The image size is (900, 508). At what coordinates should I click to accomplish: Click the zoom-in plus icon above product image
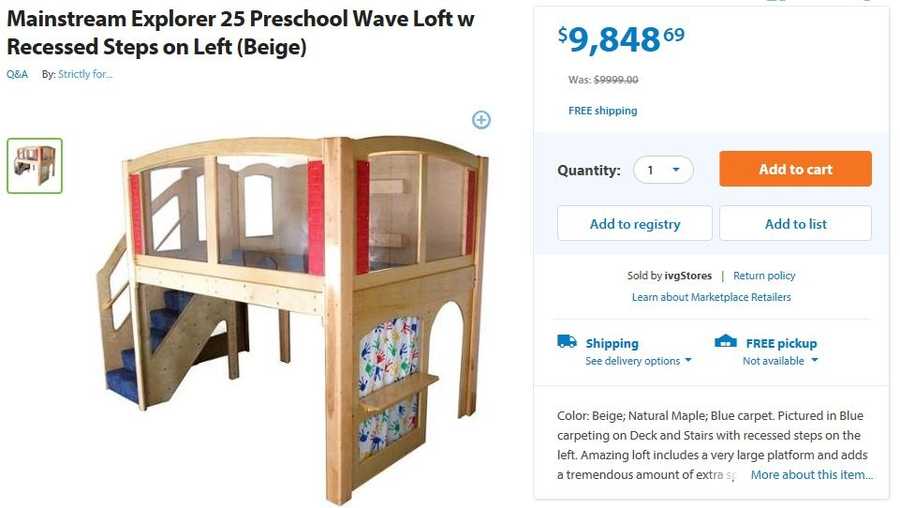(x=481, y=120)
